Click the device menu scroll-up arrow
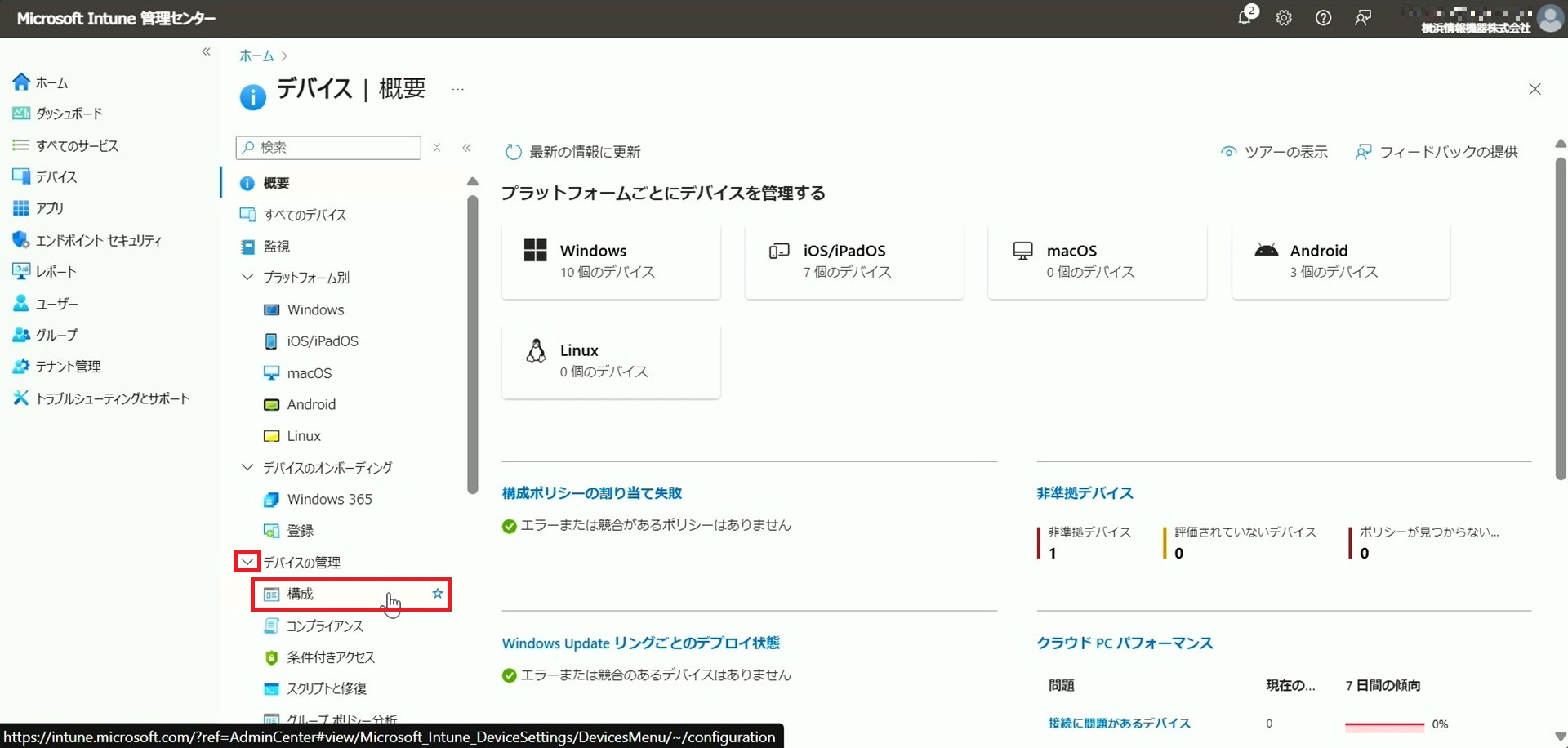Screen dimensions: 1568x748 point(472,181)
